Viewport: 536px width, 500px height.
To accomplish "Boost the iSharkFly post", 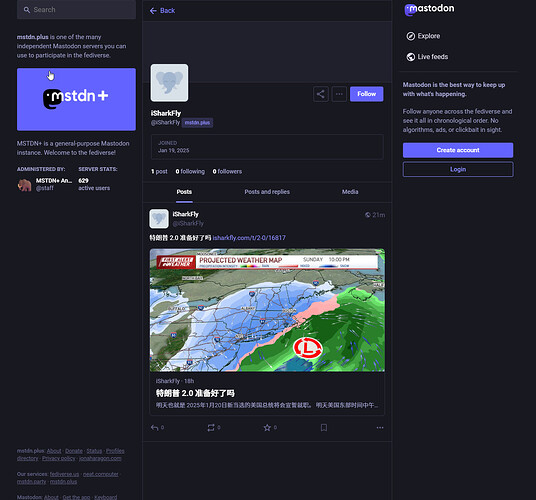I will pyautogui.click(x=211, y=428).
